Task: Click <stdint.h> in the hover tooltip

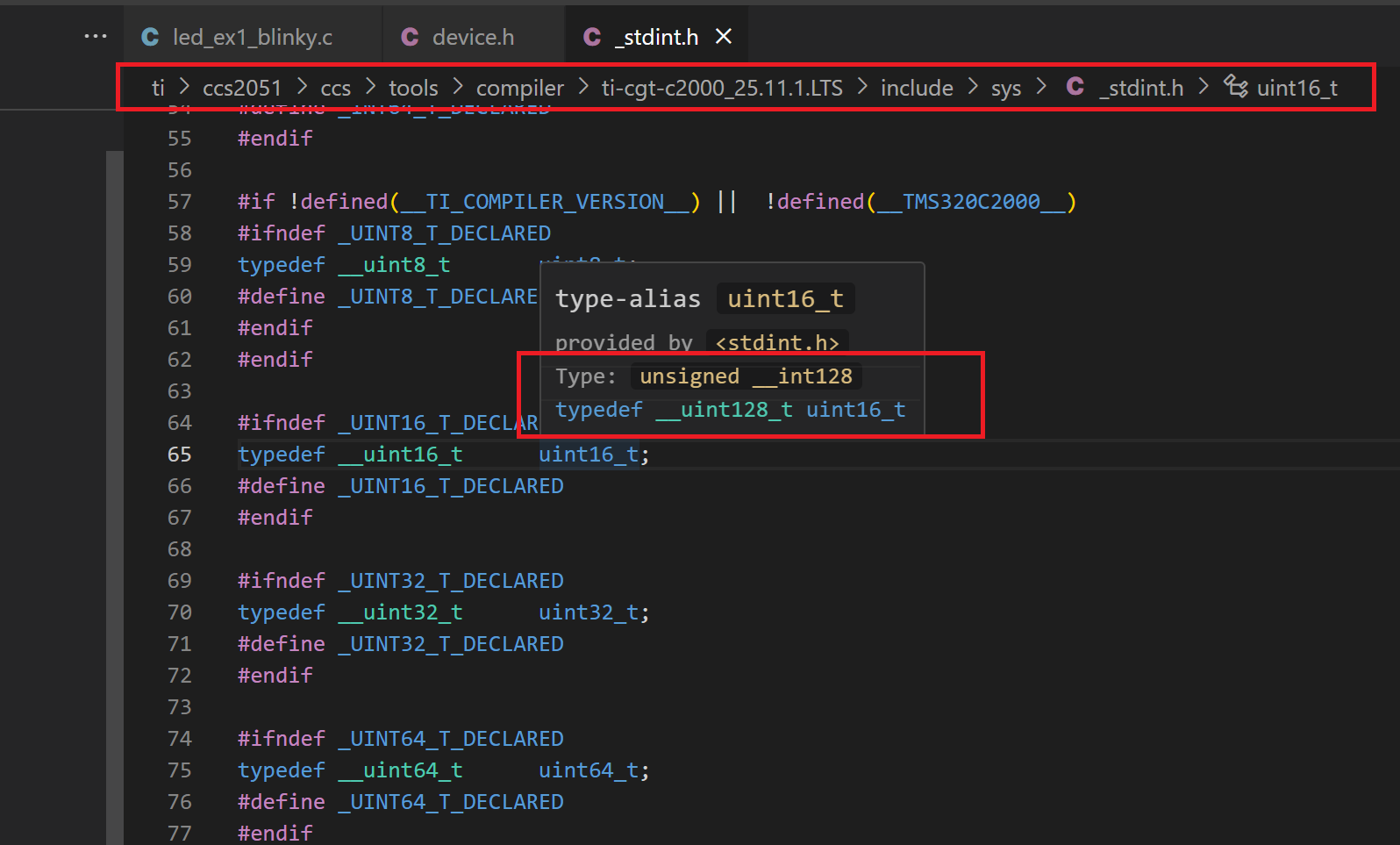Action: (x=777, y=343)
